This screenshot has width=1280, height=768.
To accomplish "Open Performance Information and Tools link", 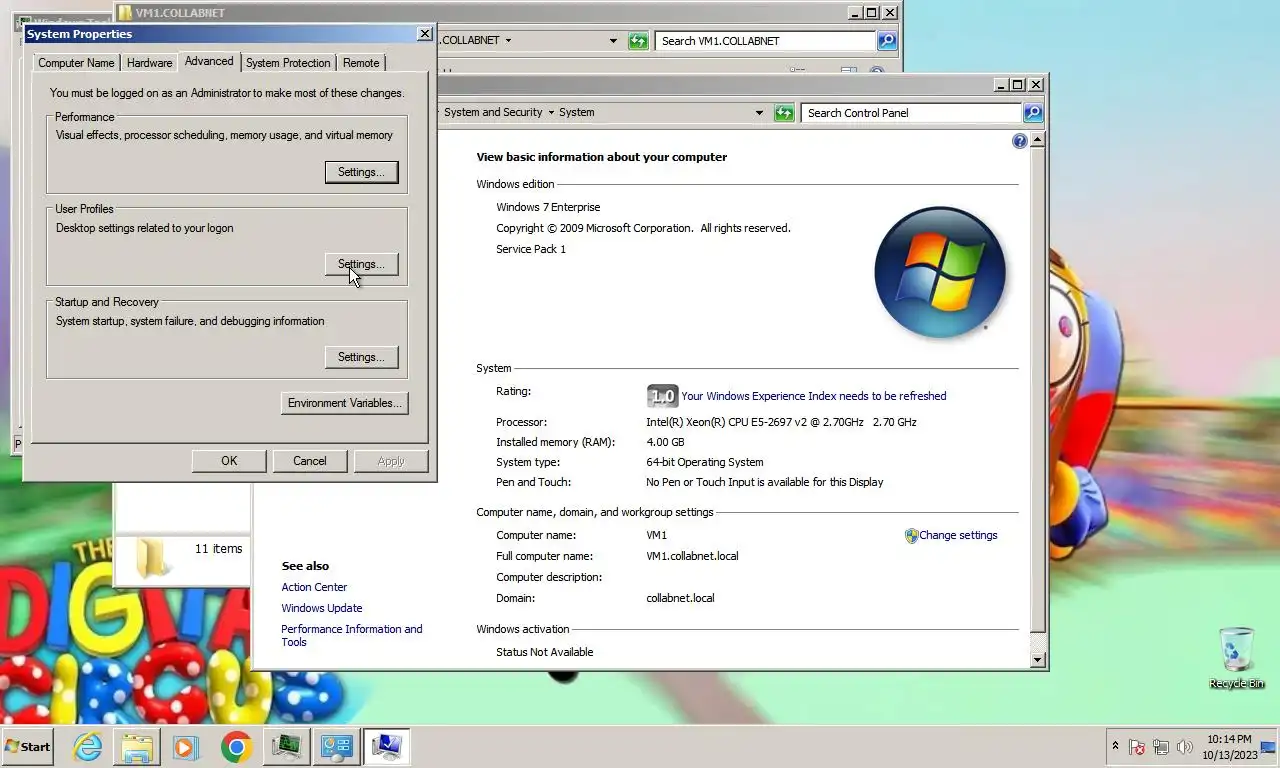I will [352, 635].
